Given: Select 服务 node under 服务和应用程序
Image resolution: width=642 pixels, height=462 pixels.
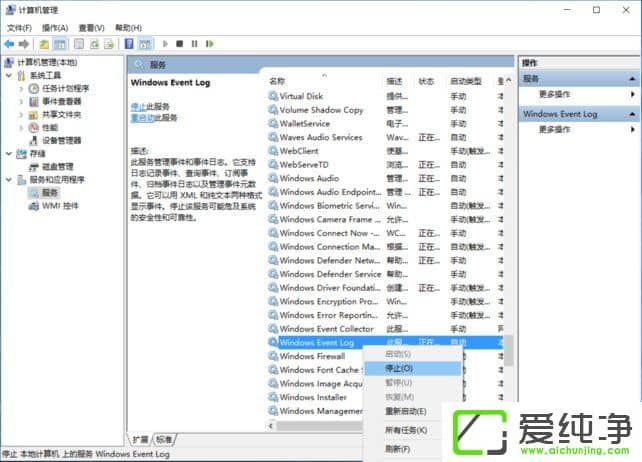Looking at the screenshot, I should pyautogui.click(x=50, y=192).
